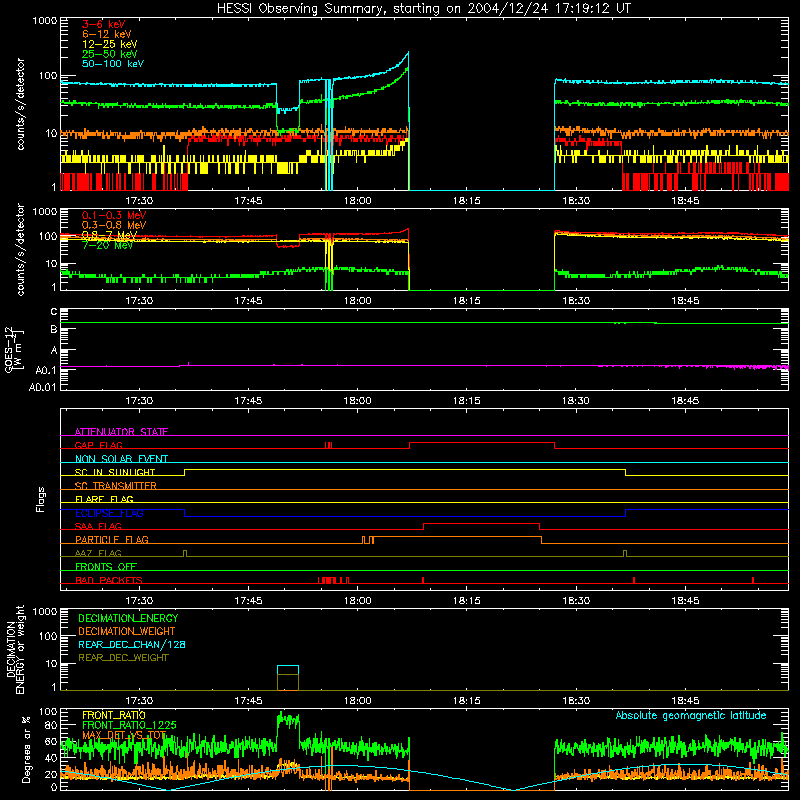
Task: Select the NON_SOLAR_EVENT flag label
Action: coord(121,459)
